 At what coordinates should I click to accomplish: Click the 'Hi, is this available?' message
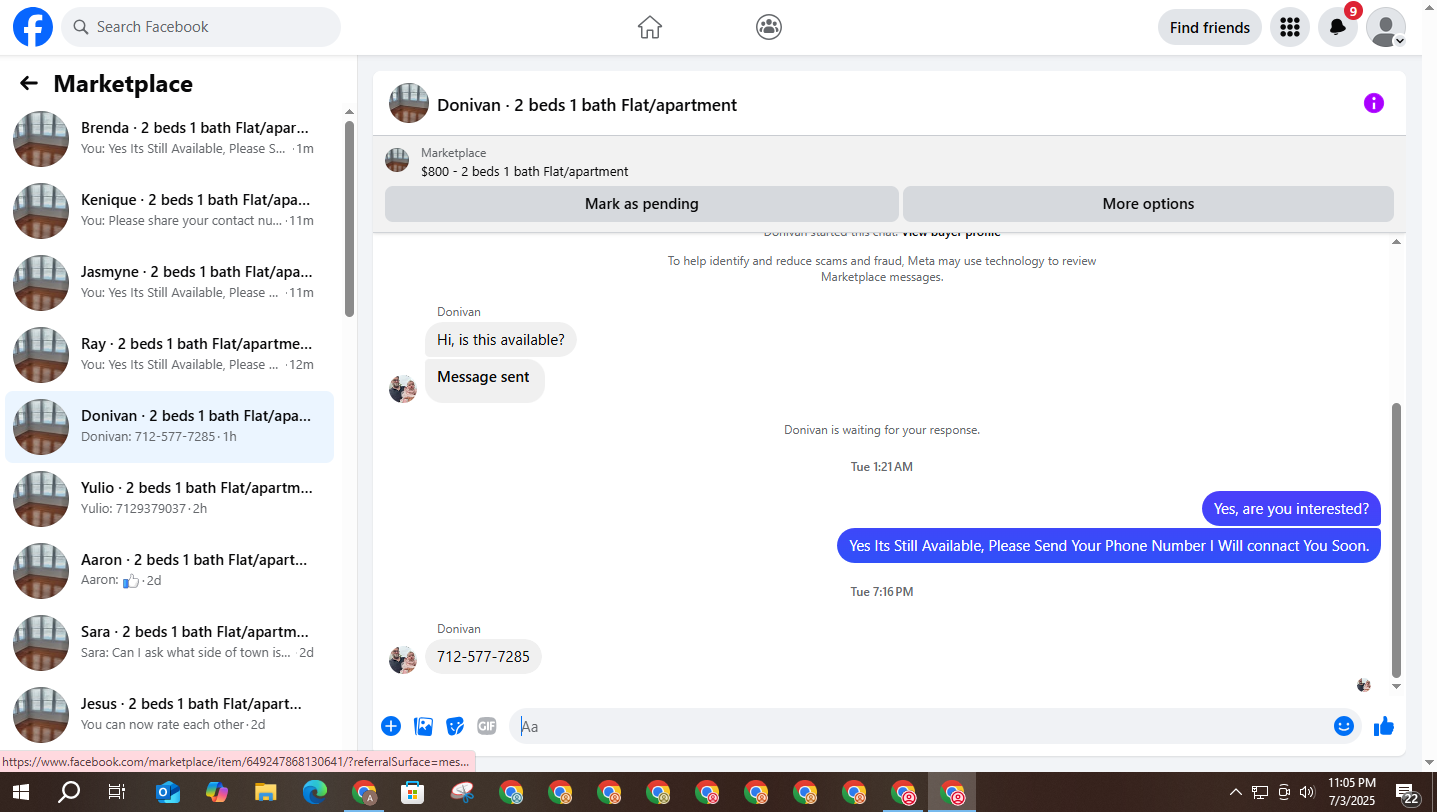coord(501,340)
